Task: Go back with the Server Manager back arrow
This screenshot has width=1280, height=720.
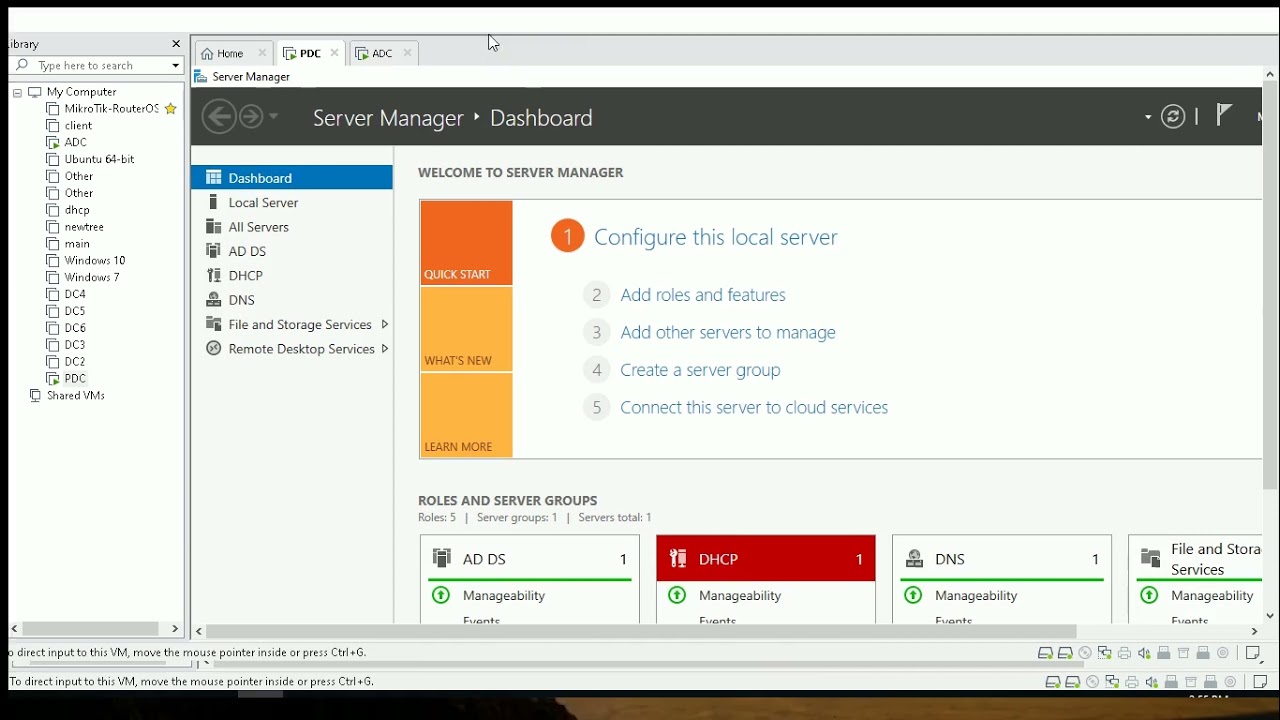Action: click(x=219, y=117)
